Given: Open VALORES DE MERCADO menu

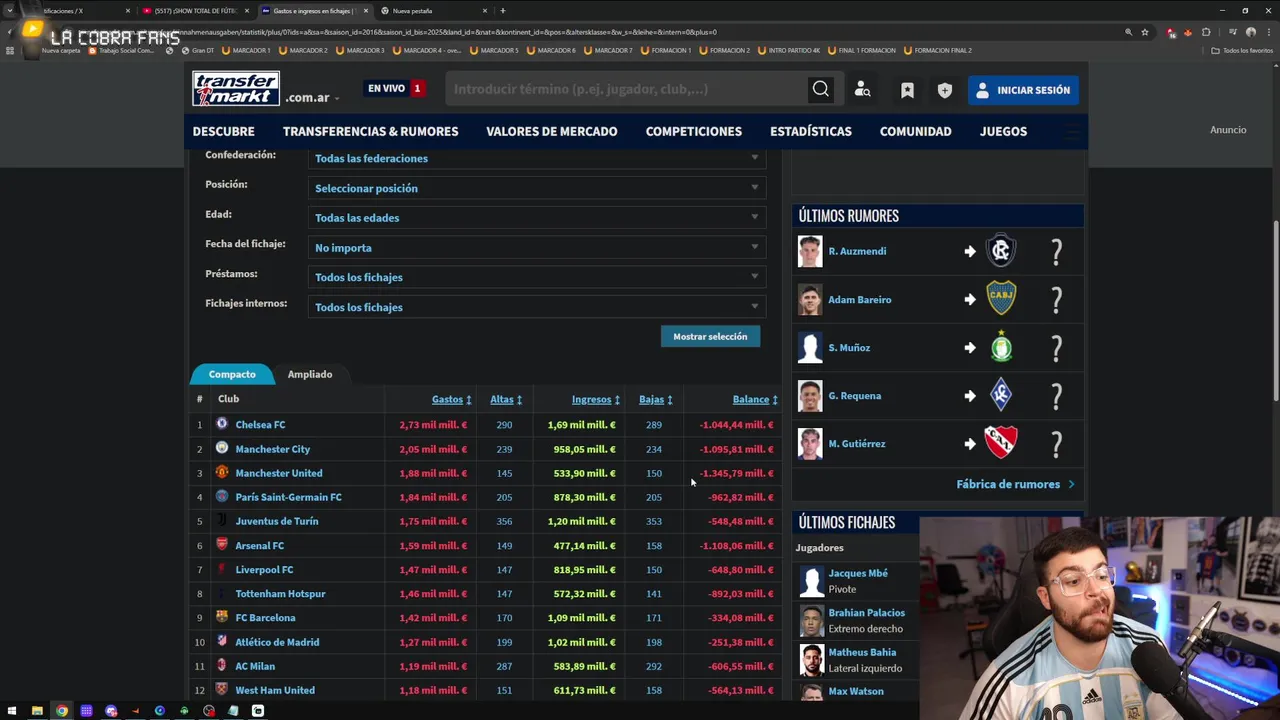Looking at the screenshot, I should (x=551, y=131).
